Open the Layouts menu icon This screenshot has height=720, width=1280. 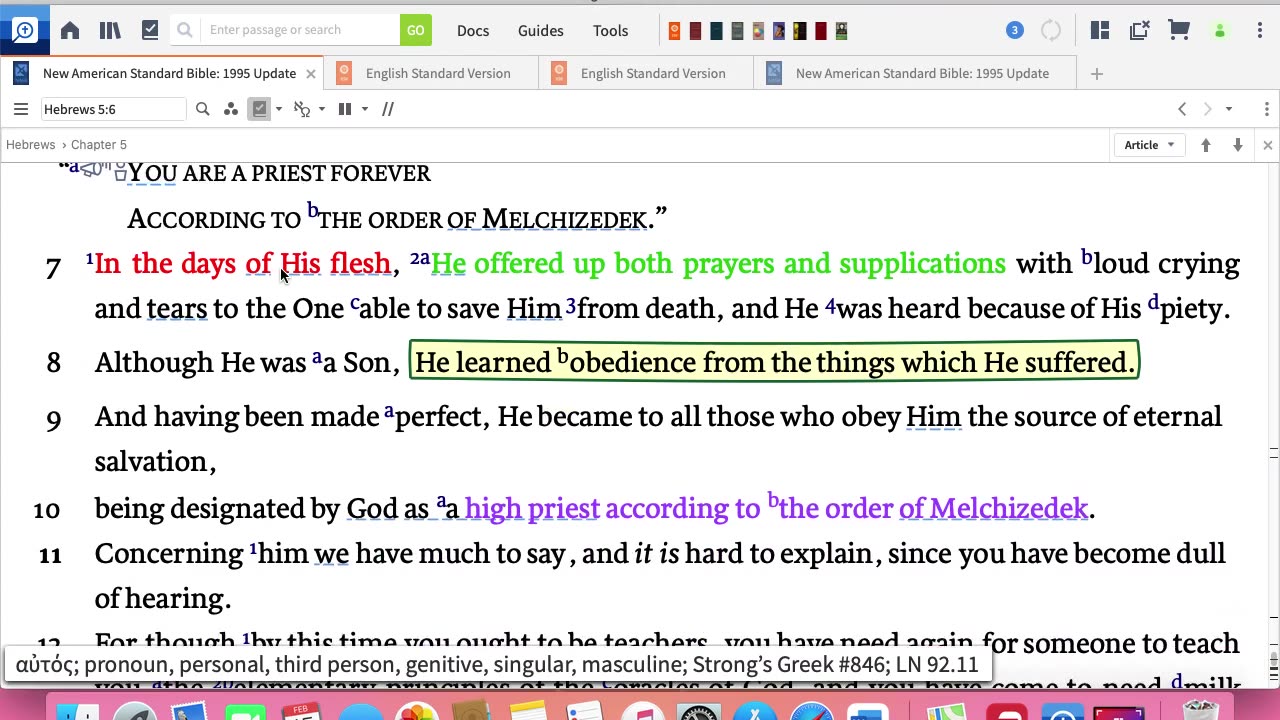(1100, 30)
